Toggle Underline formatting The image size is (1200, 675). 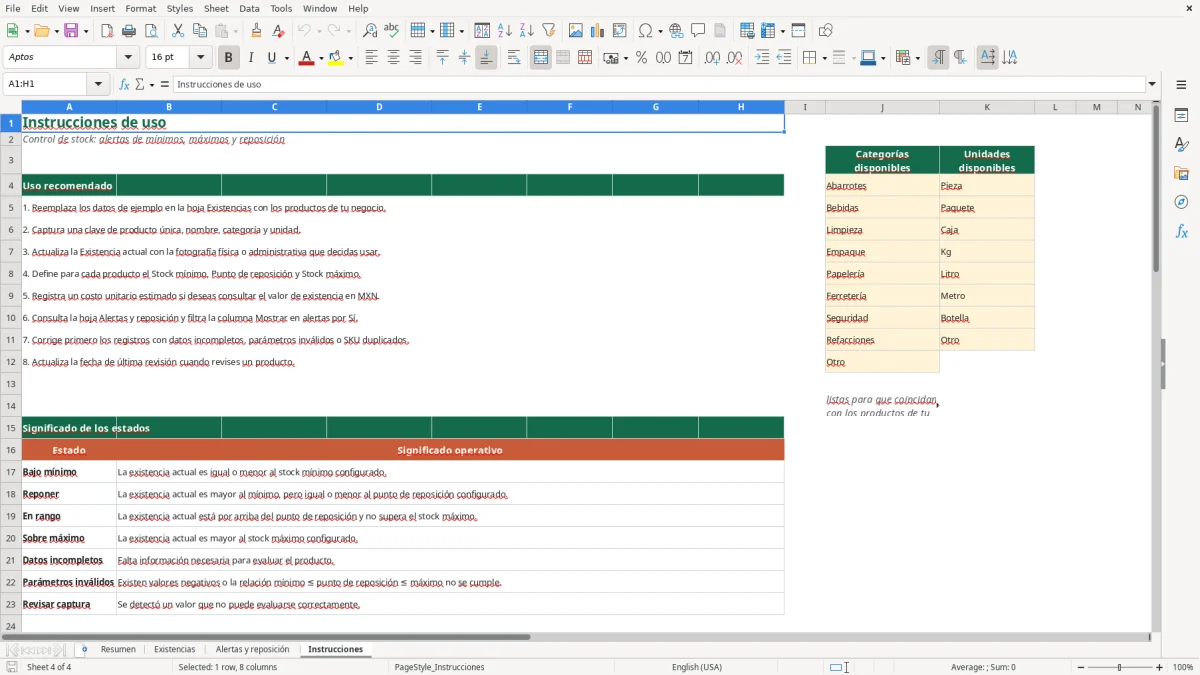click(x=271, y=58)
